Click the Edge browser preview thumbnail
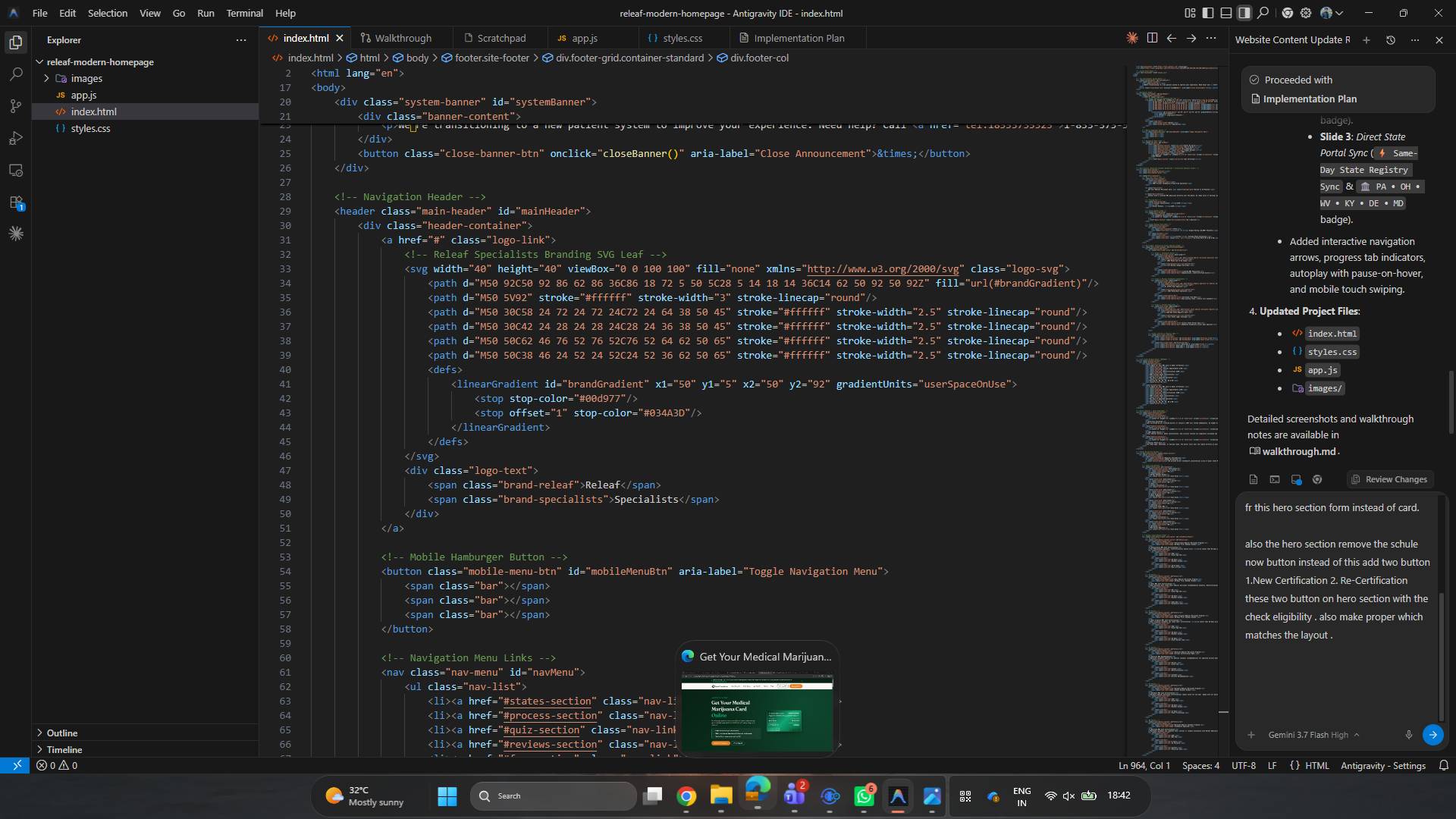 pyautogui.click(x=757, y=713)
